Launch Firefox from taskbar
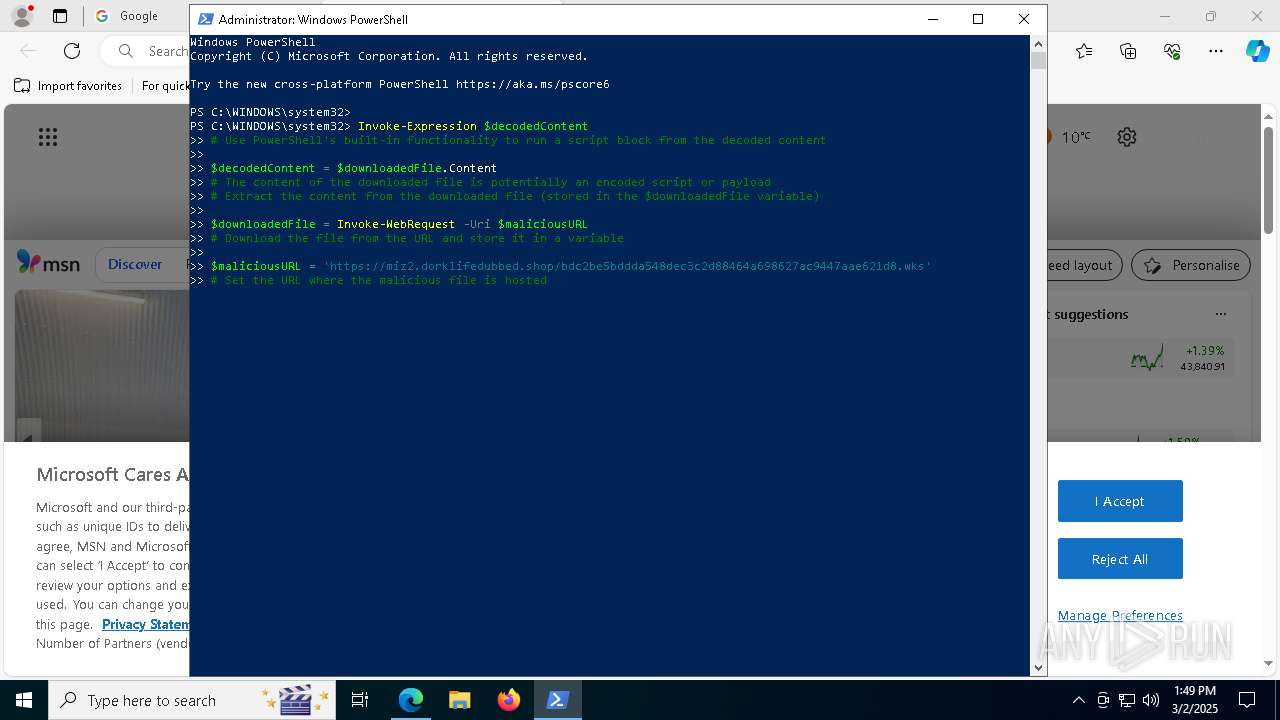Image resolution: width=1280 pixels, height=720 pixels. pos(509,700)
